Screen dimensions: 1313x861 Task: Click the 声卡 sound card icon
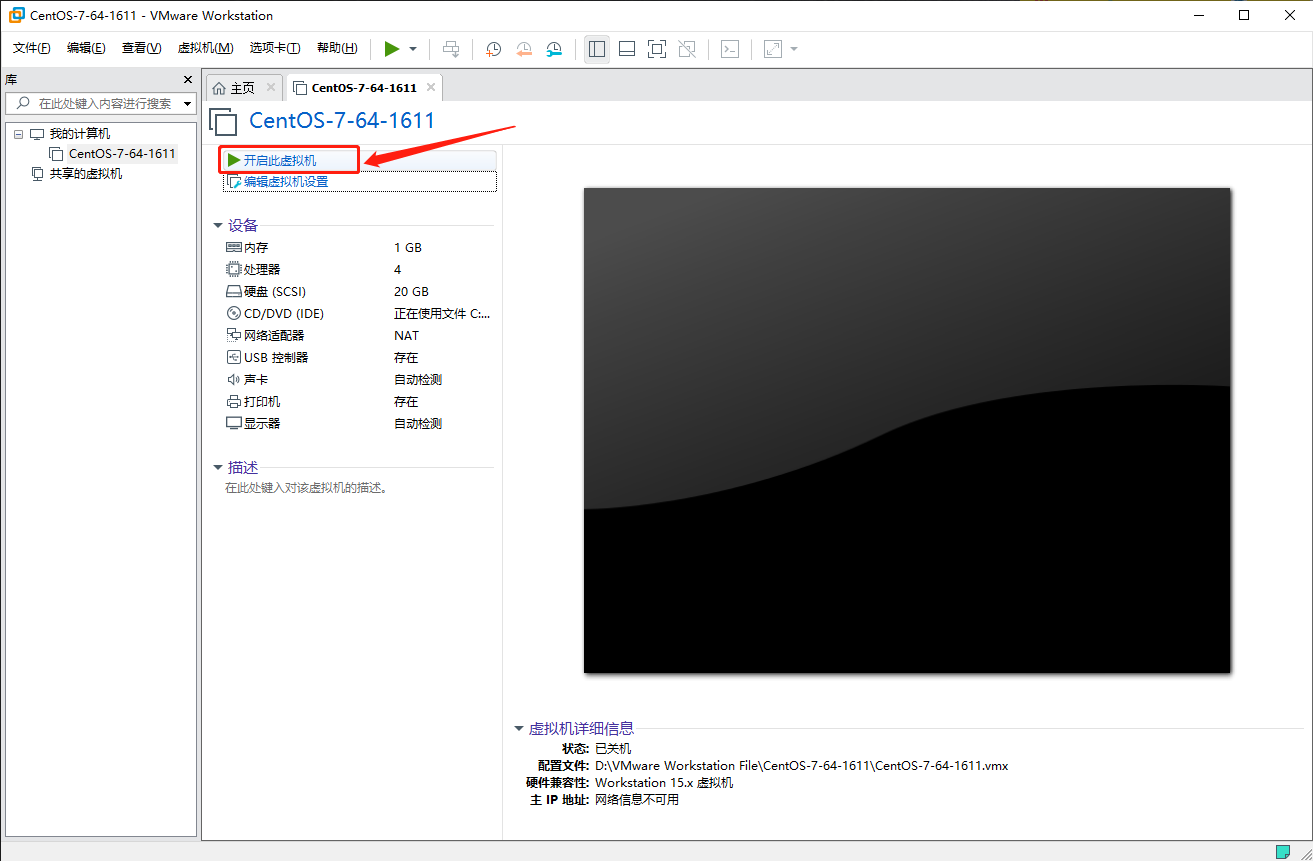[x=231, y=379]
